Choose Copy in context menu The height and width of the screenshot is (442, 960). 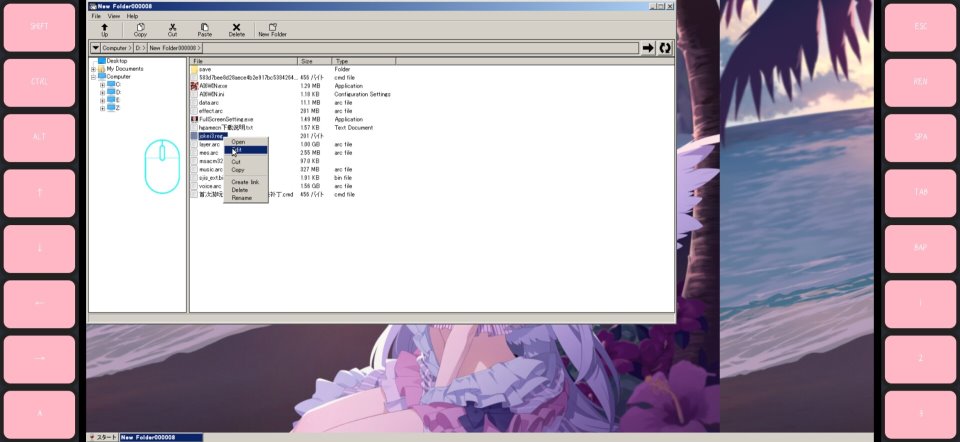coord(246,170)
